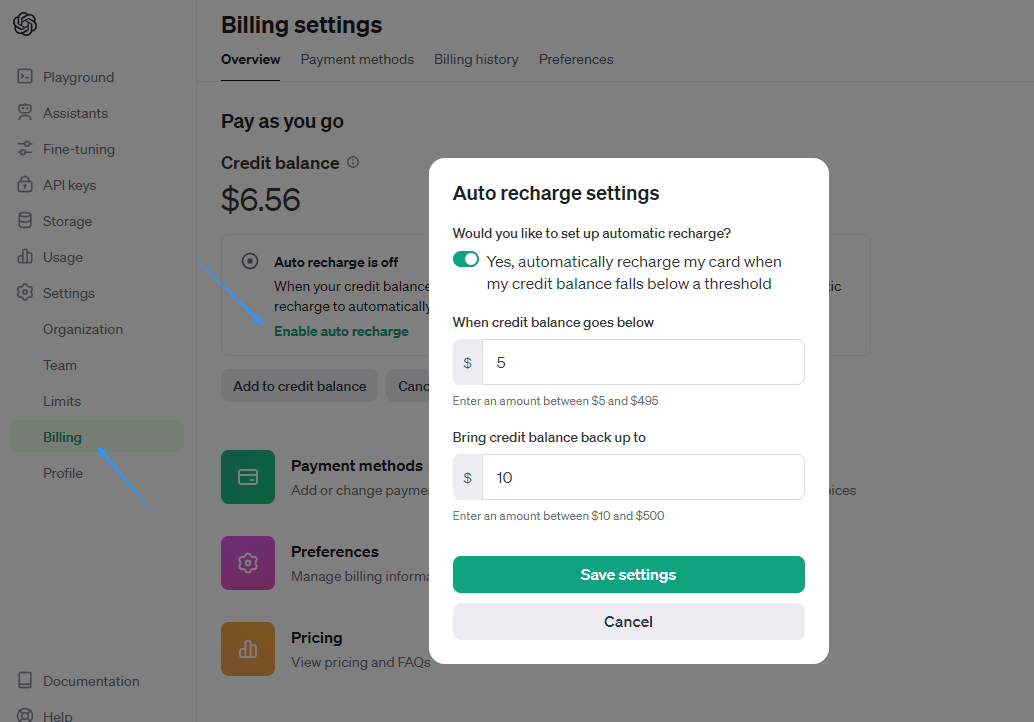The height and width of the screenshot is (722, 1034).
Task: Select the Assistants sidebar icon
Action: [24, 112]
